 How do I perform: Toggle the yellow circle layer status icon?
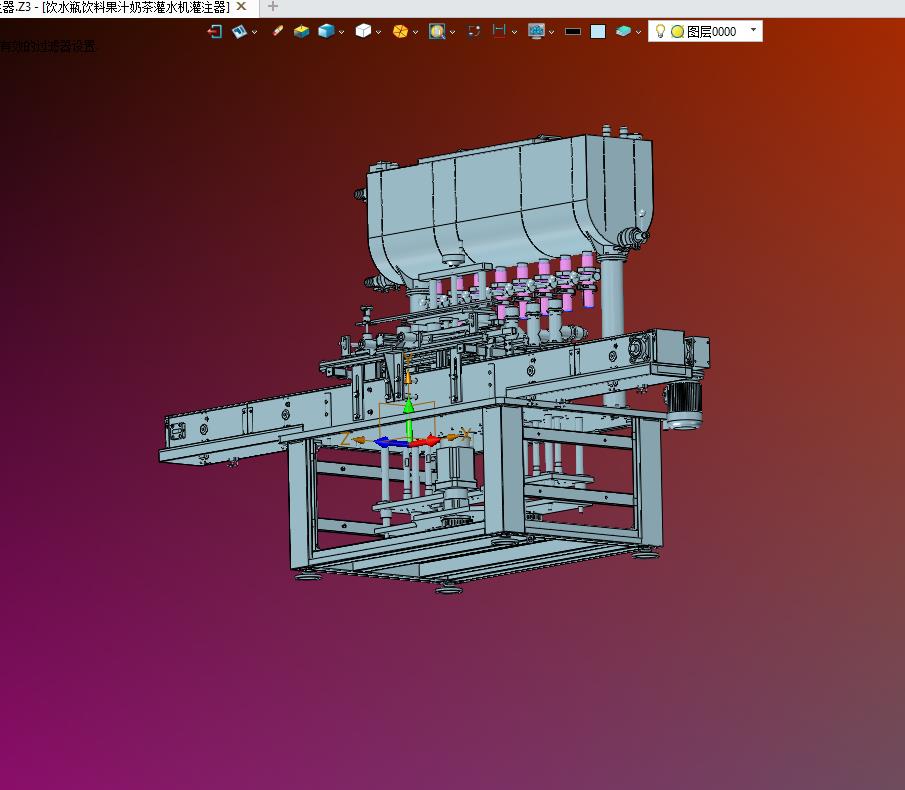pyautogui.click(x=677, y=32)
